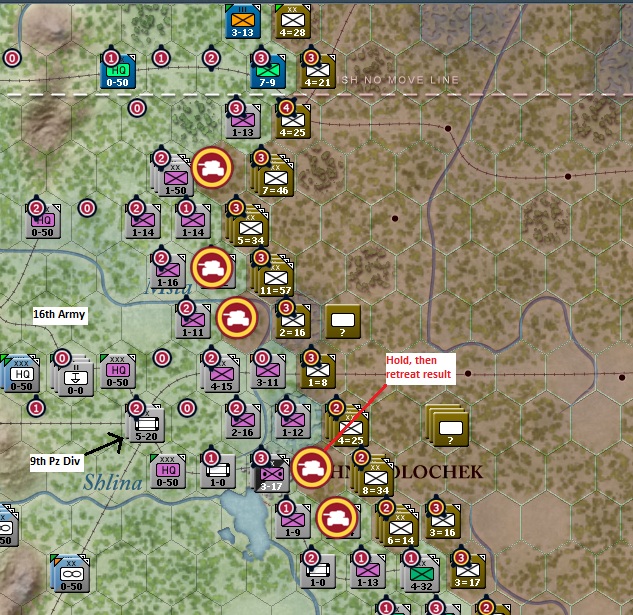The image size is (633, 615).
Task: Select the German 4-15 infantry stack
Action: pos(220,374)
